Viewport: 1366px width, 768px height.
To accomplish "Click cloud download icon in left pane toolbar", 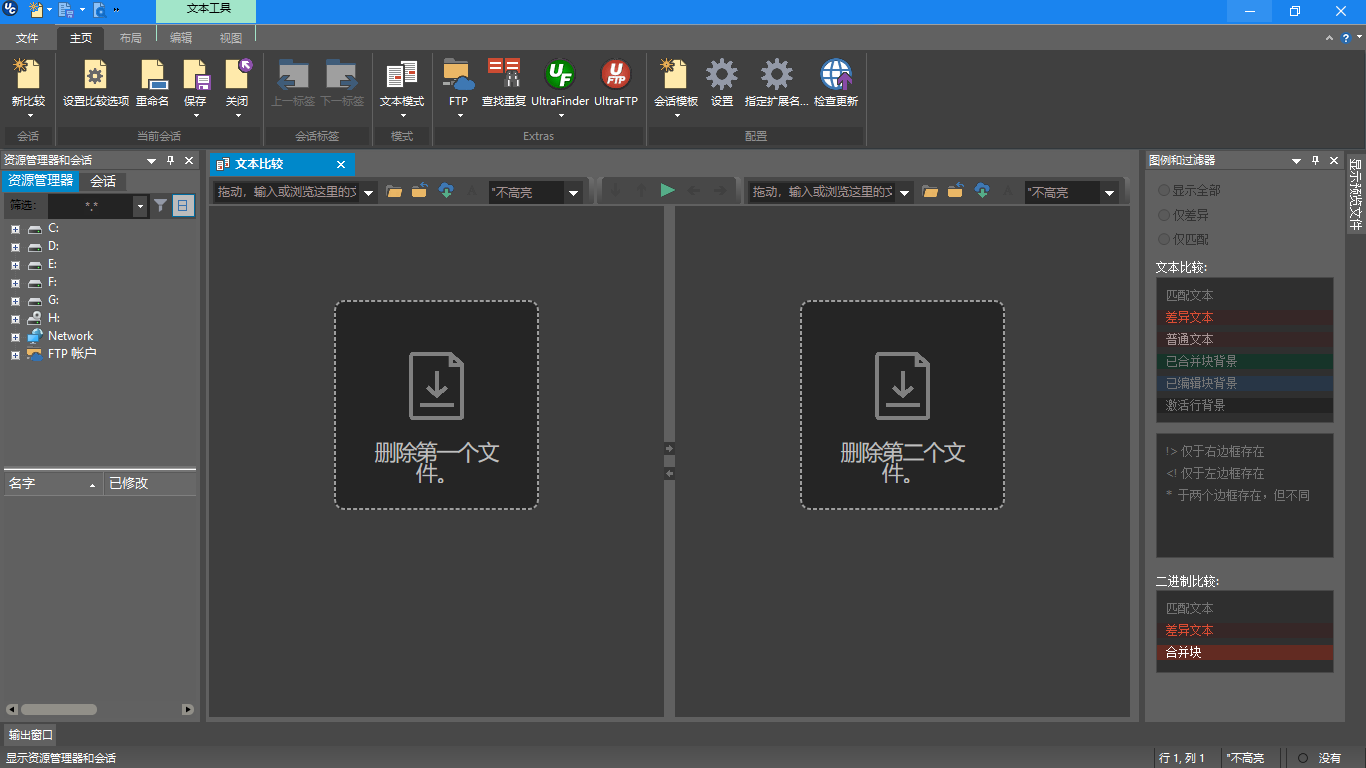I will (x=446, y=191).
